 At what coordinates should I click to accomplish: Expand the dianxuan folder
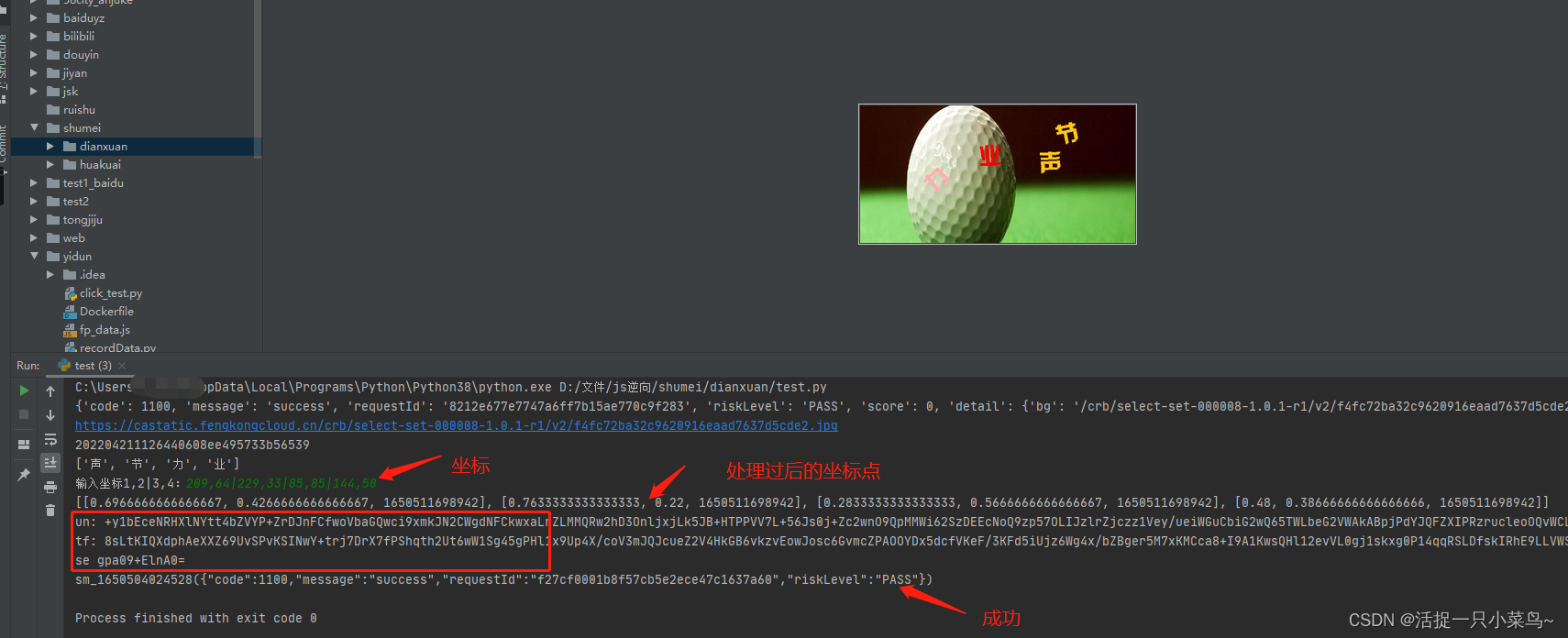click(x=50, y=147)
